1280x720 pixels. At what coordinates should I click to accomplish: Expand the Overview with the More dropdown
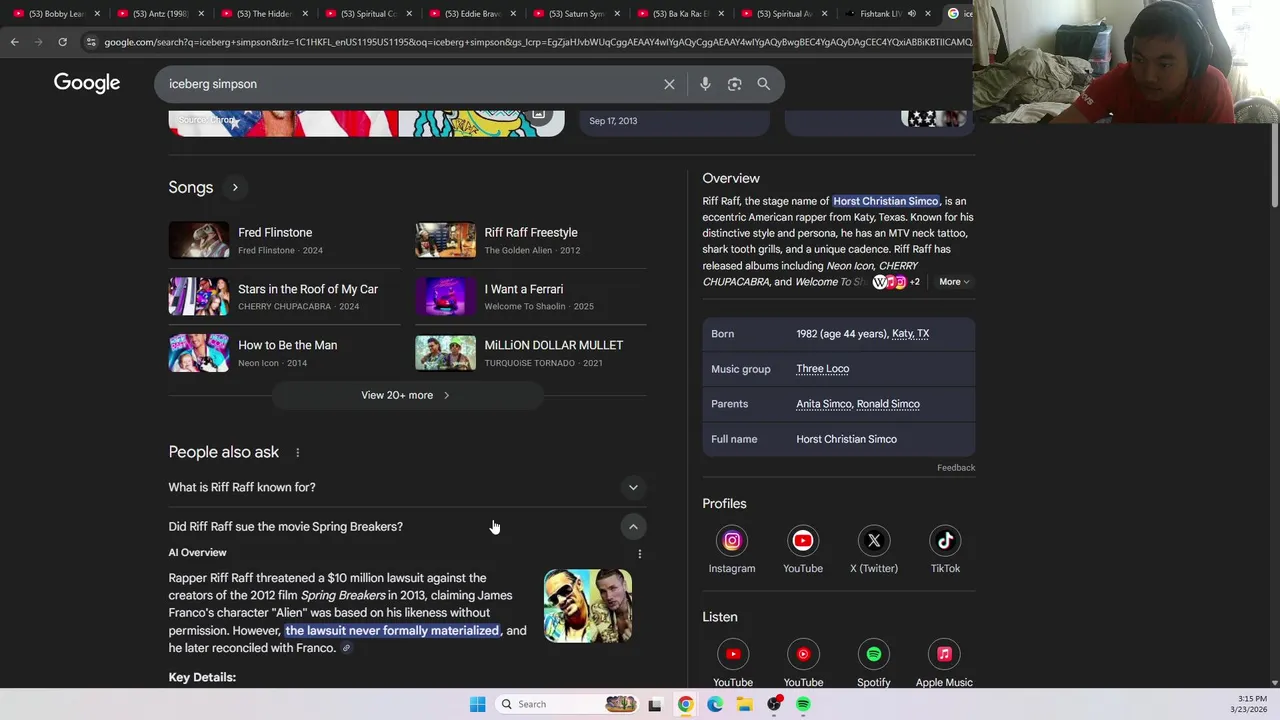pos(954,282)
